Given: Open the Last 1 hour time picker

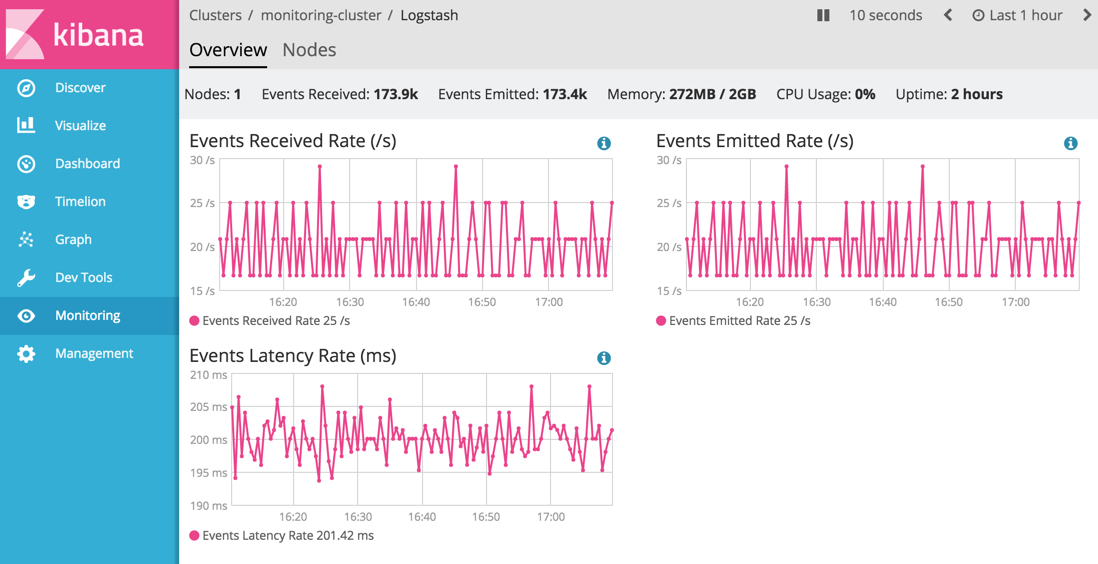Looking at the screenshot, I should (1017, 15).
